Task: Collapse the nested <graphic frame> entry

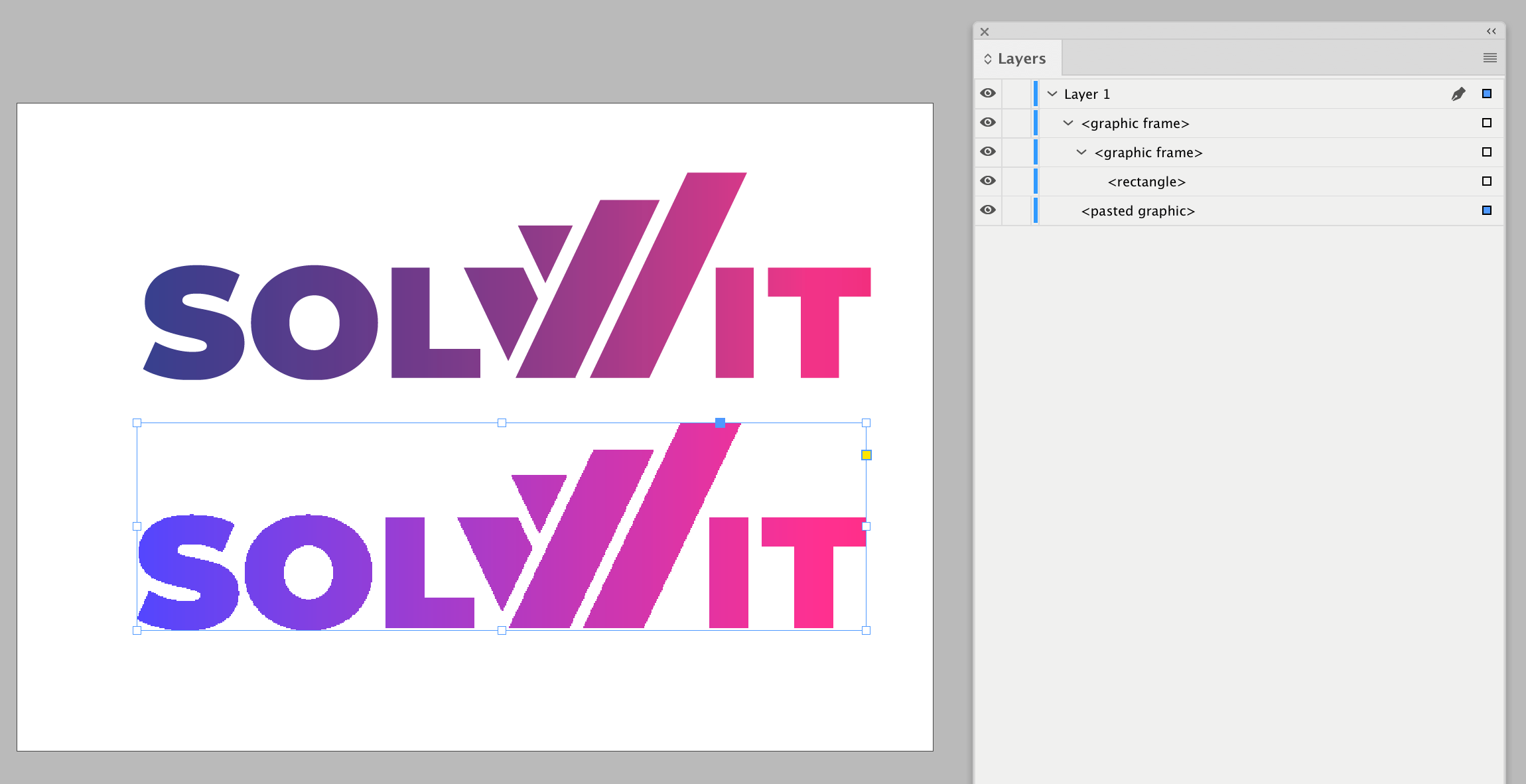Action: click(x=1081, y=152)
